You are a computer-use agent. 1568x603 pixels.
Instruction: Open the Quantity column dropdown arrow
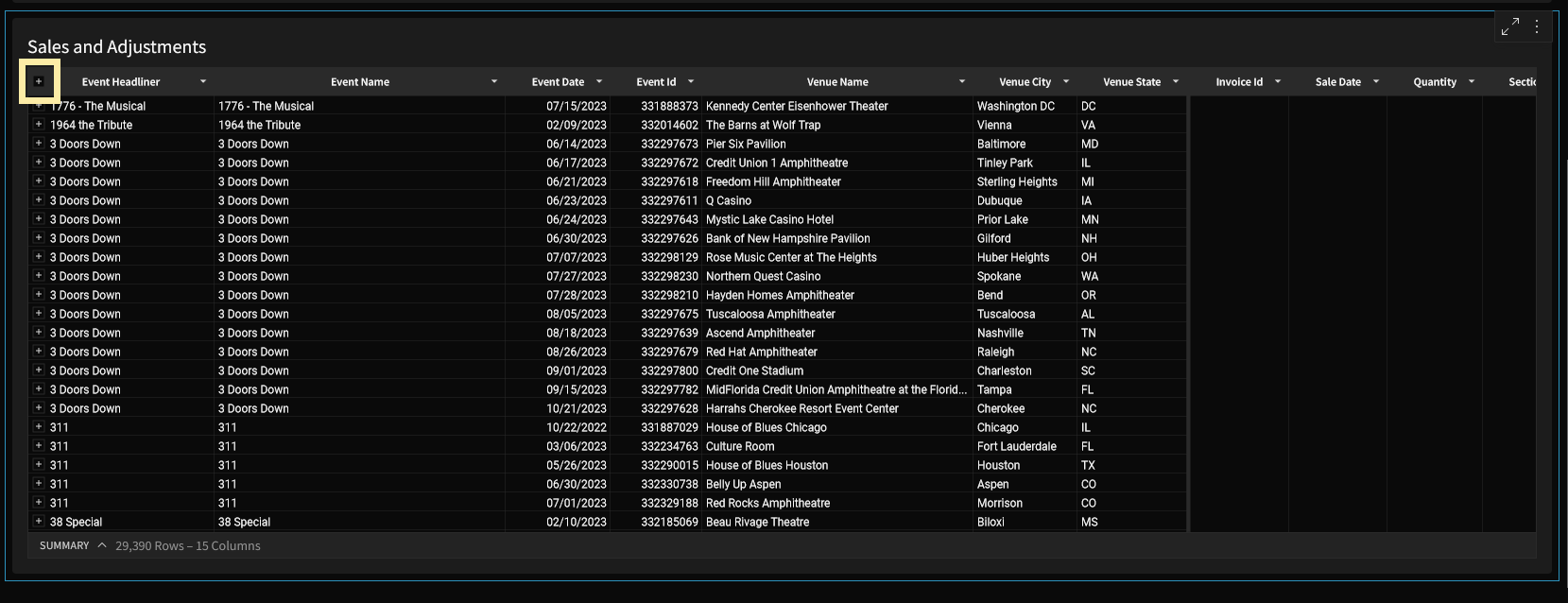1472,81
